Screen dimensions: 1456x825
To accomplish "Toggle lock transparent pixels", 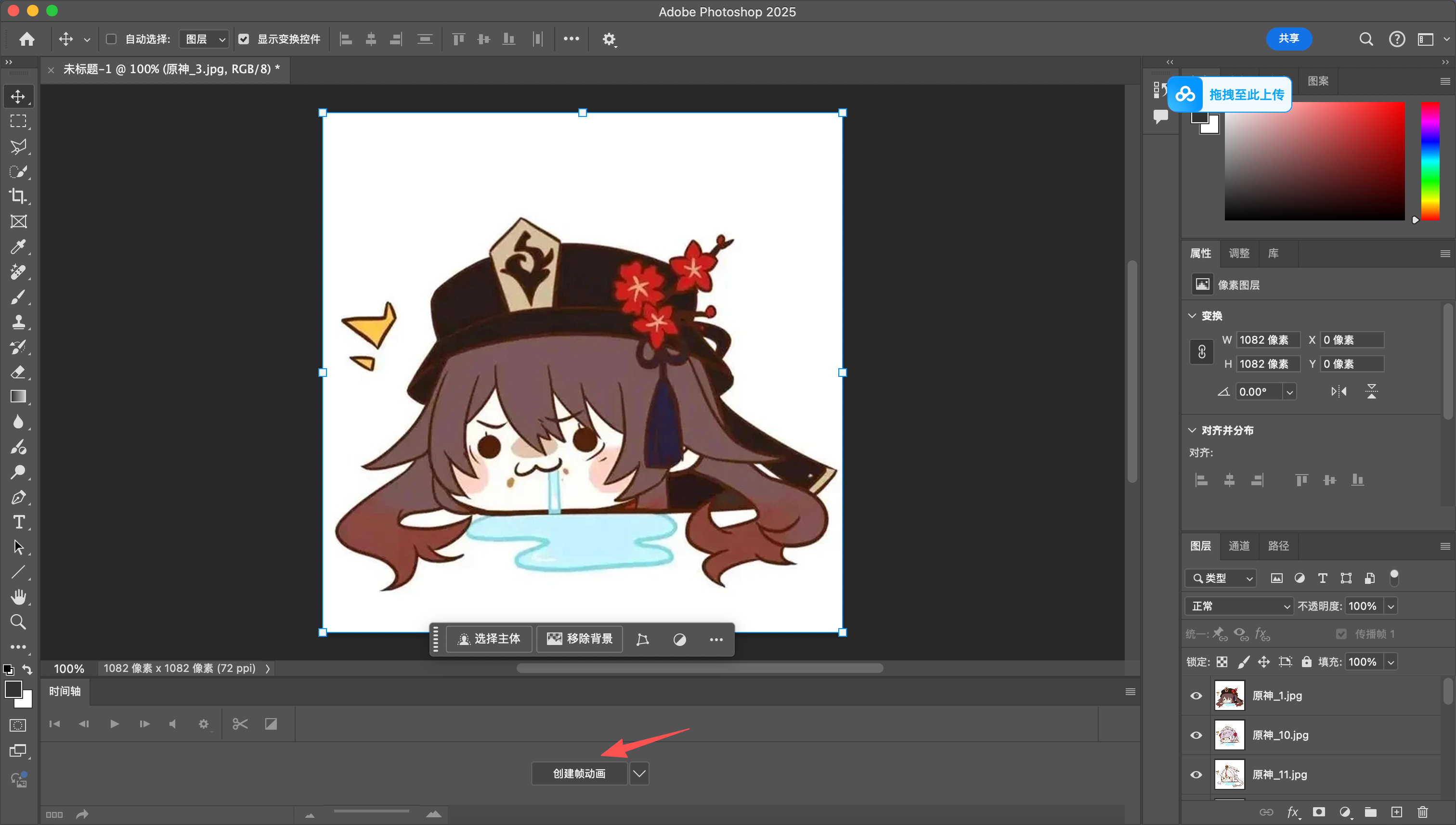I will coord(1222,662).
